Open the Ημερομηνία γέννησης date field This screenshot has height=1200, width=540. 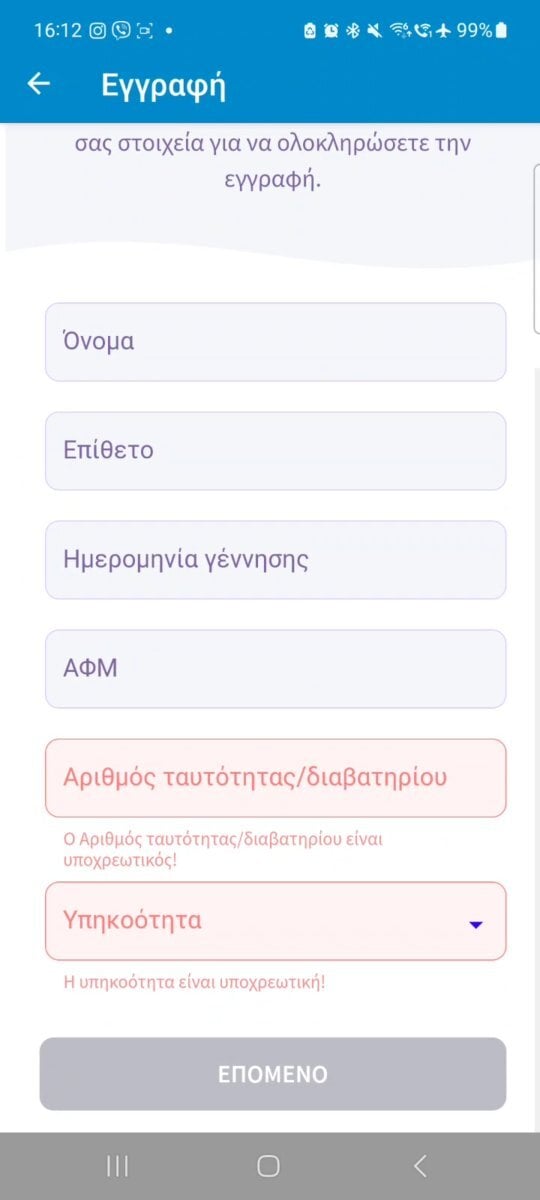pyautogui.click(x=276, y=560)
